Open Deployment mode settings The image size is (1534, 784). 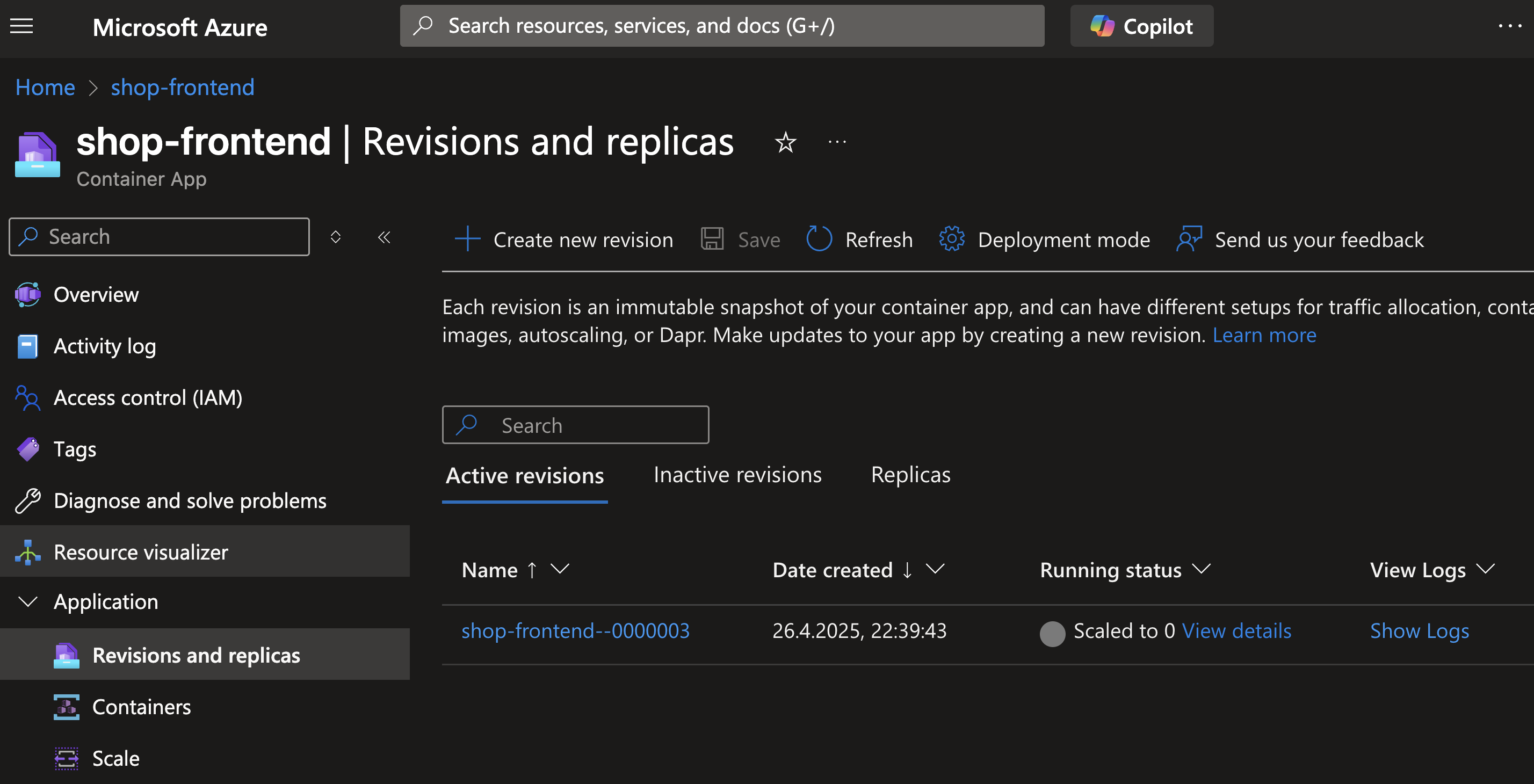click(x=1045, y=240)
